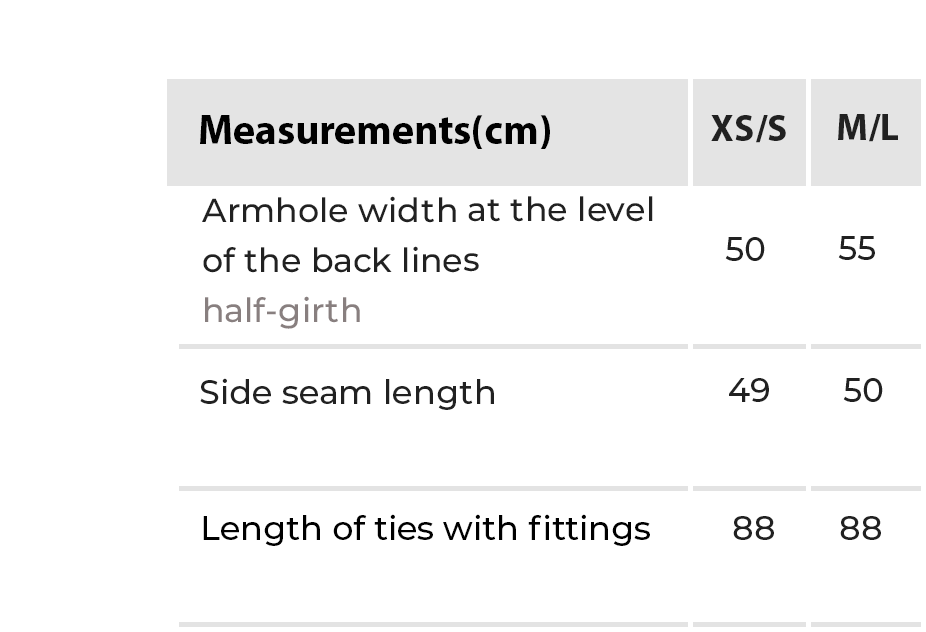Image resolution: width=926 pixels, height=632 pixels.
Task: Select side seam value 49 for XS/S
Action: pos(748,390)
